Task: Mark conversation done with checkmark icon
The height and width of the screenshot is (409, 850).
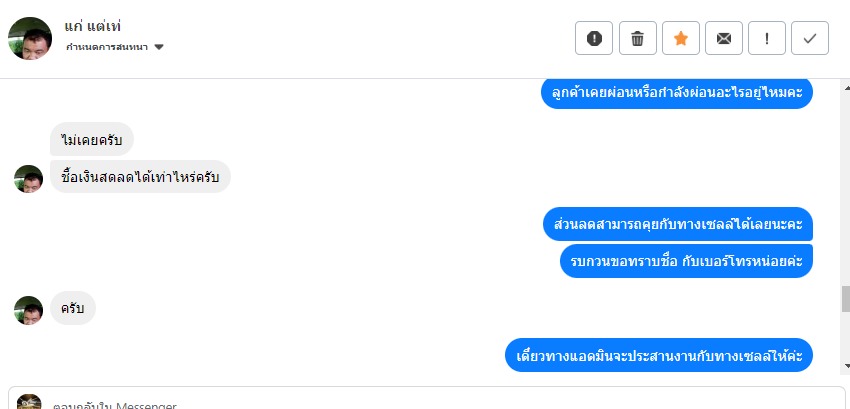Action: (809, 38)
